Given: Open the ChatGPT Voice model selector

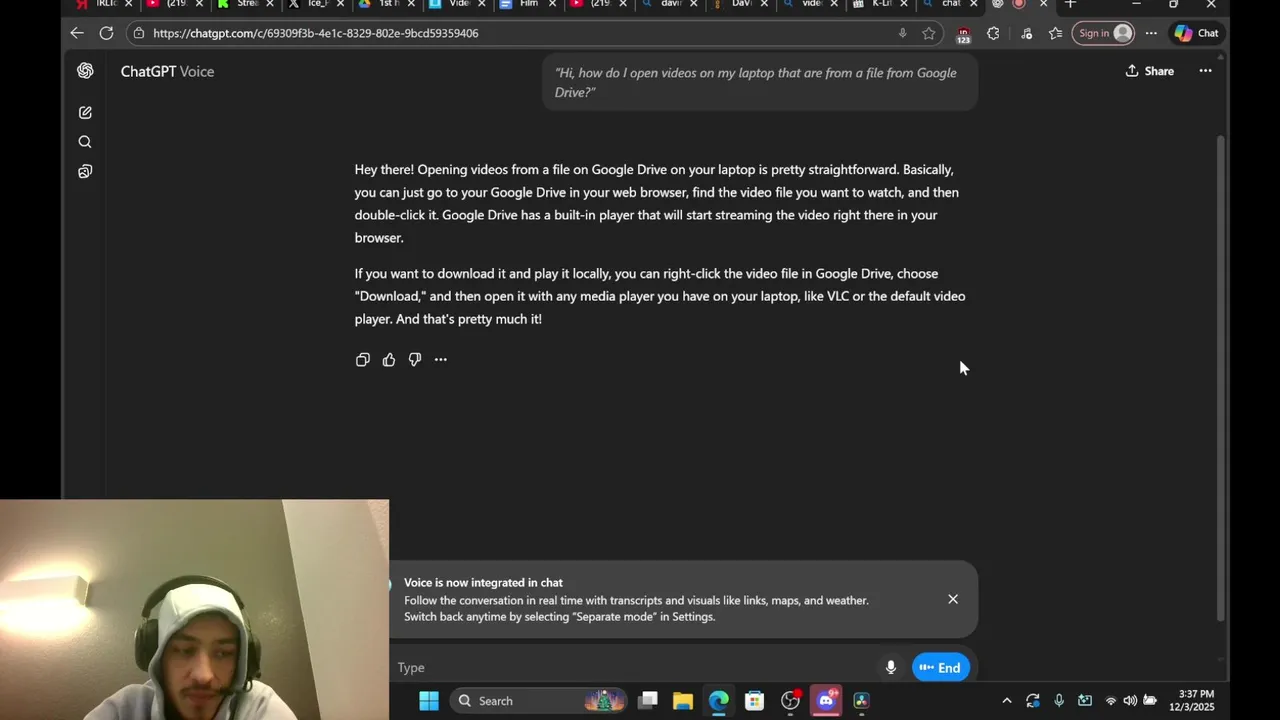Looking at the screenshot, I should [x=167, y=71].
